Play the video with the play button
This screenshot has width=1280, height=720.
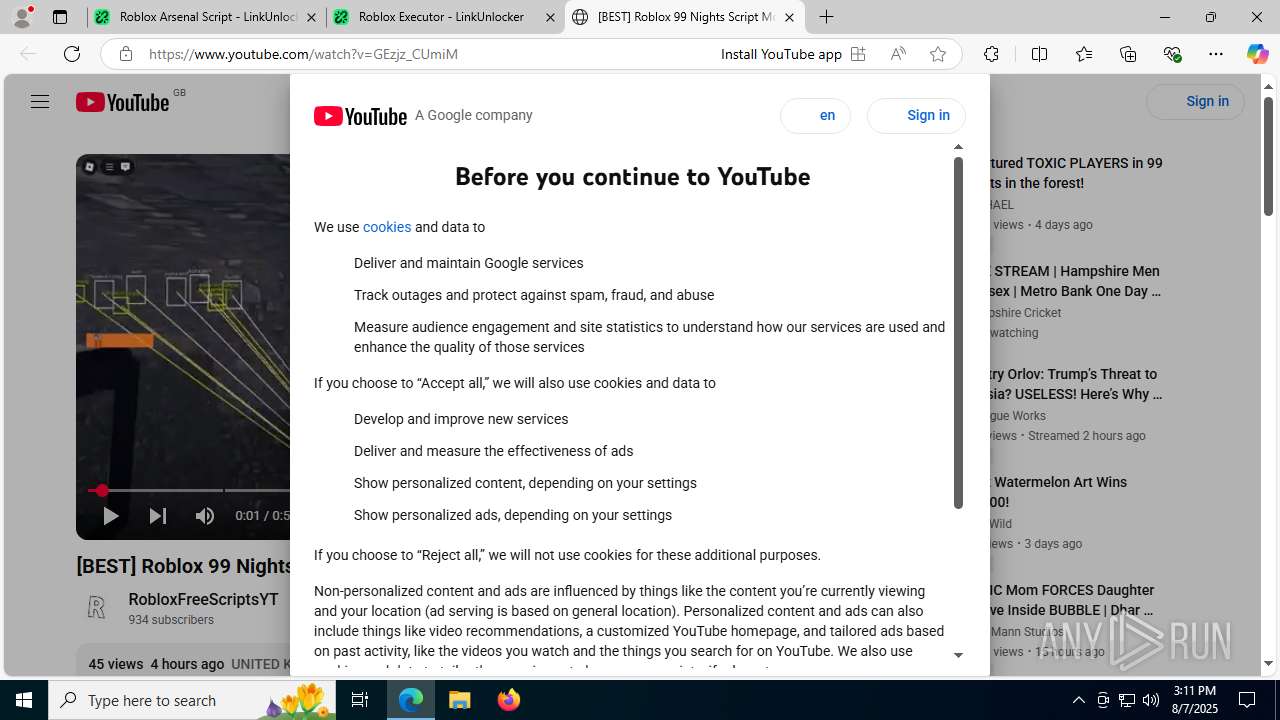point(110,516)
